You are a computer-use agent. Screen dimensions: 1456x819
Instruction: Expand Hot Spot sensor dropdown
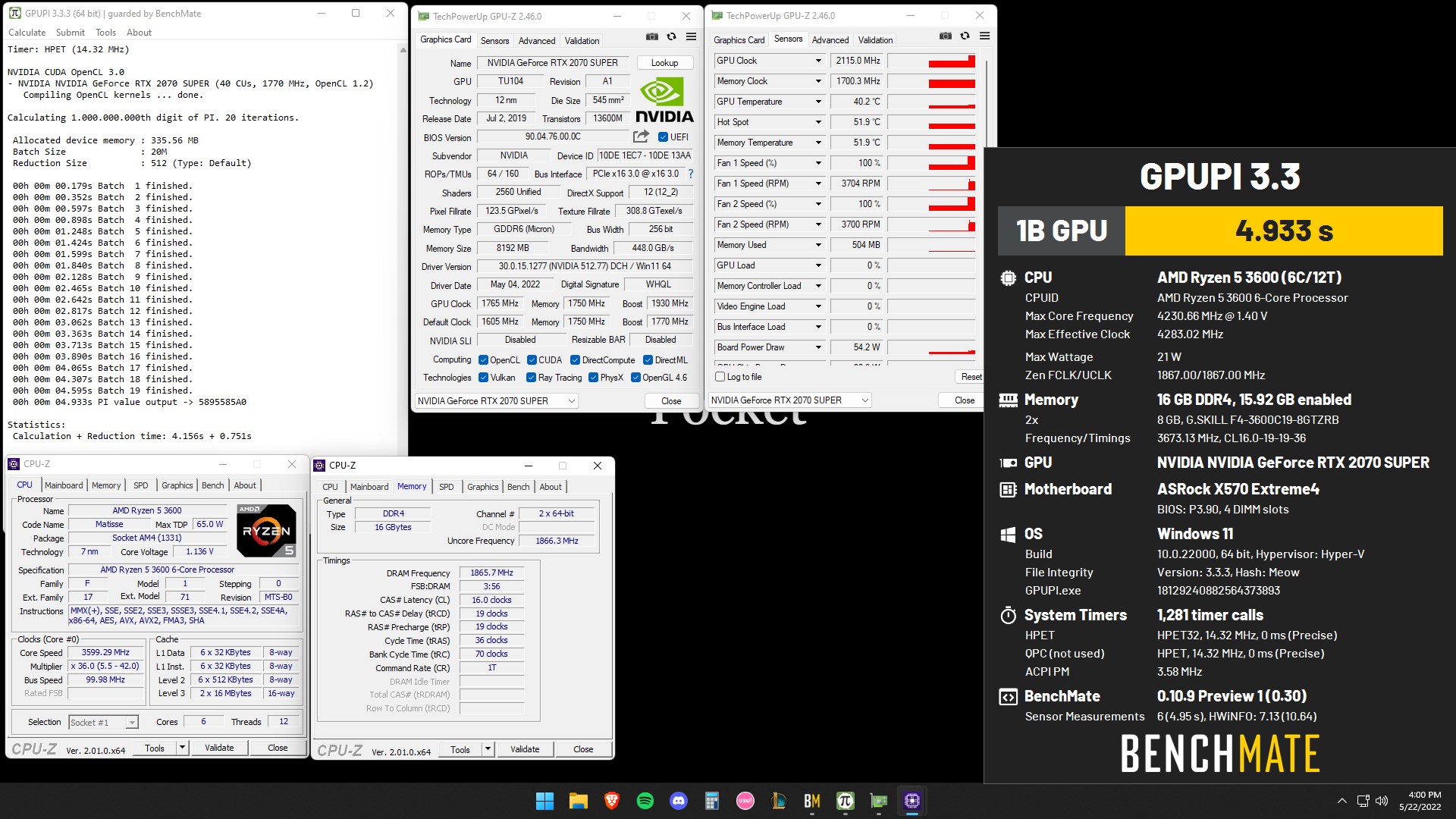coord(818,122)
